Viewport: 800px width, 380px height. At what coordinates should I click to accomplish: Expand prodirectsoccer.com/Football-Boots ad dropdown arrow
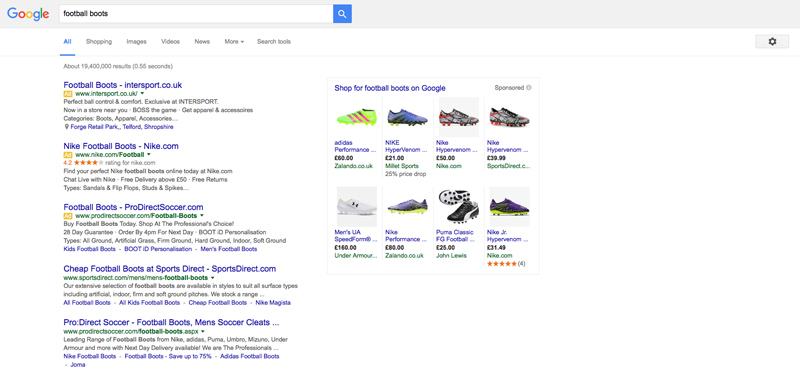point(202,216)
